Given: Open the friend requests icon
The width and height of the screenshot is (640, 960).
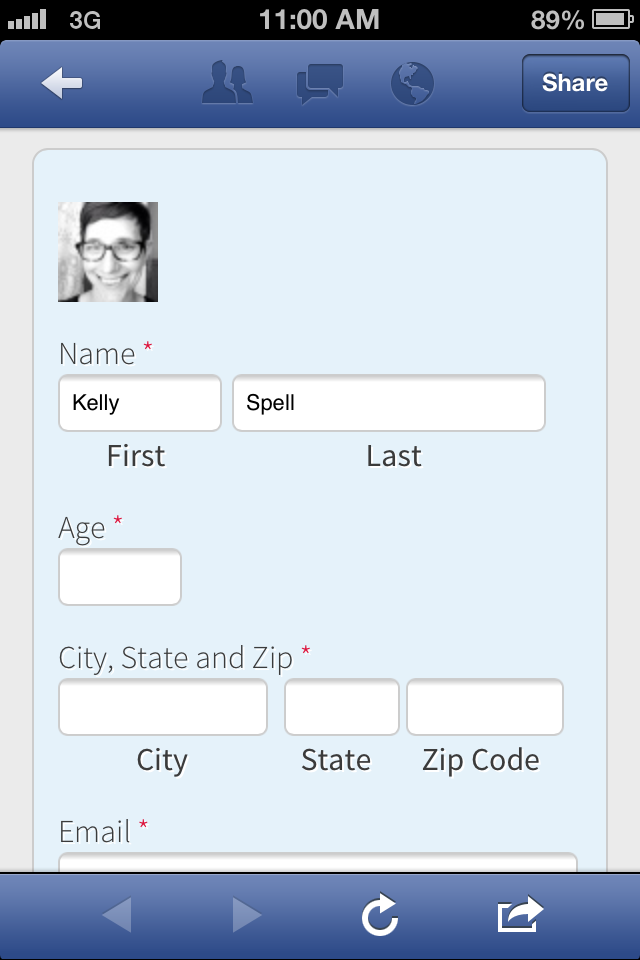Looking at the screenshot, I should click(228, 84).
